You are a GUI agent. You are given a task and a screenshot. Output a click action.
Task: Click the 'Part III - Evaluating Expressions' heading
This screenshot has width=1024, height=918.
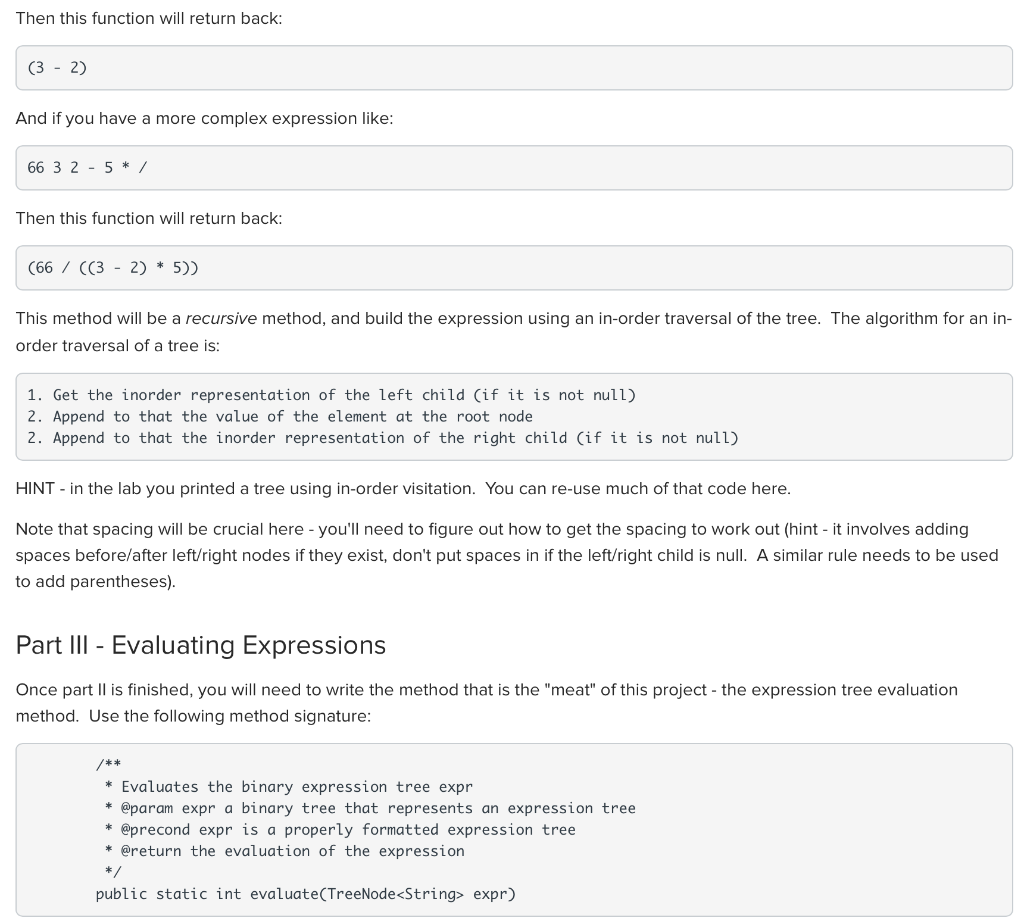point(200,645)
